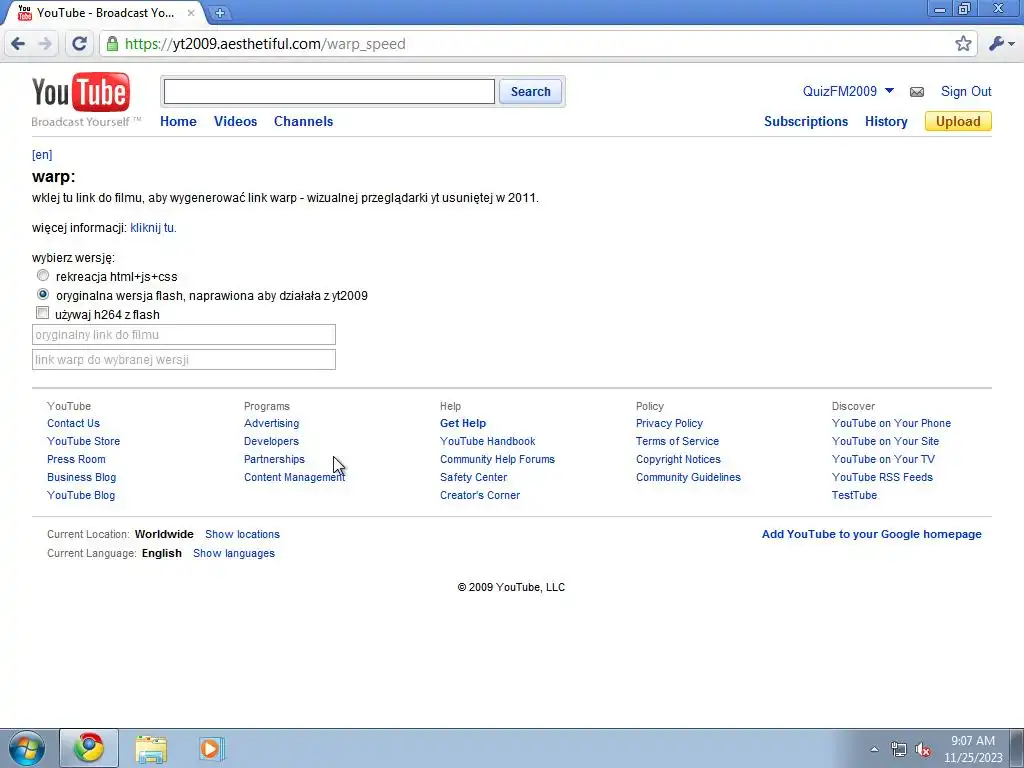This screenshot has height=768, width=1024.
Task: Open Subscriptions in the header
Action: 806,121
